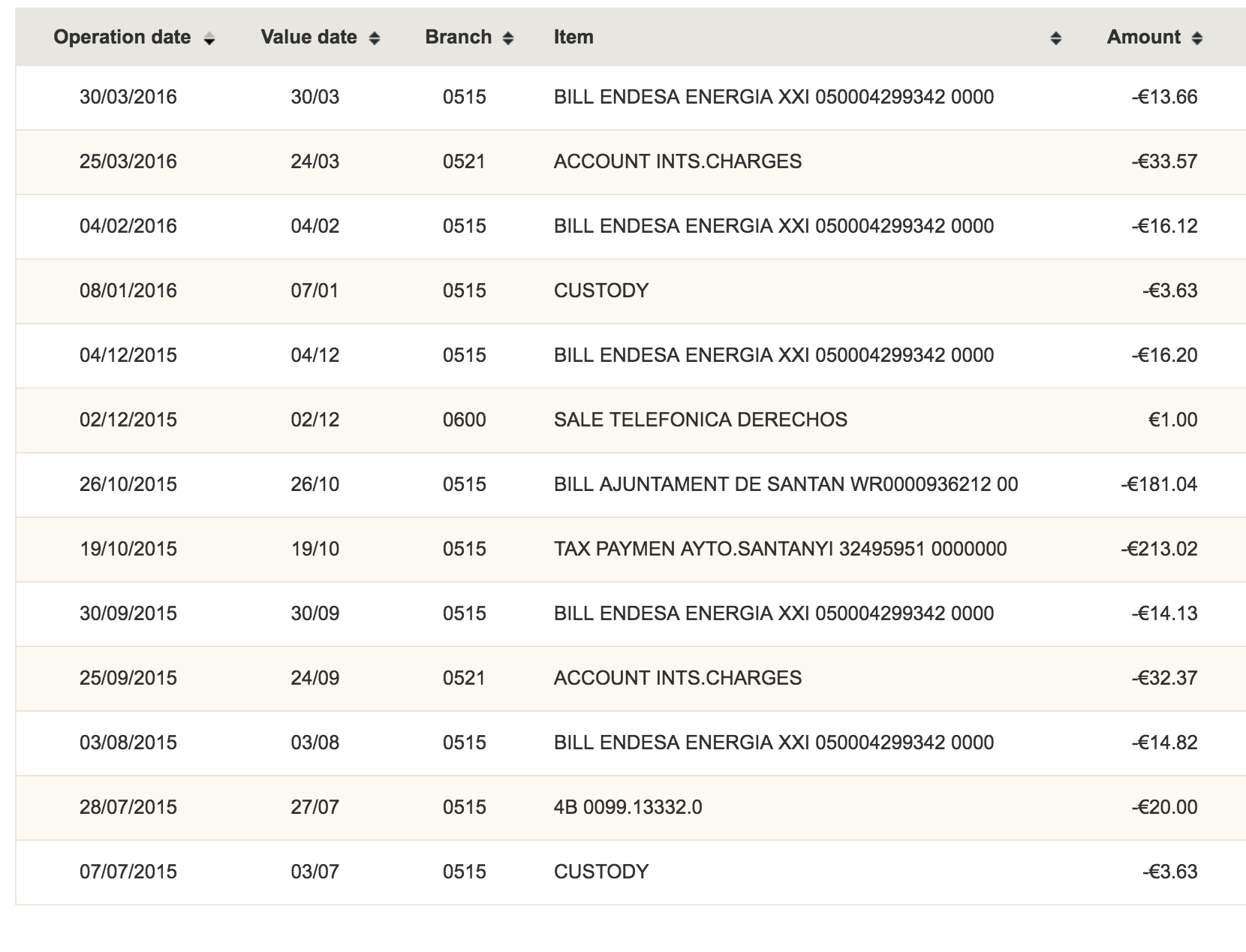Click the Amount column header label
Image resolution: width=1246 pixels, height=952 pixels.
click(1143, 38)
